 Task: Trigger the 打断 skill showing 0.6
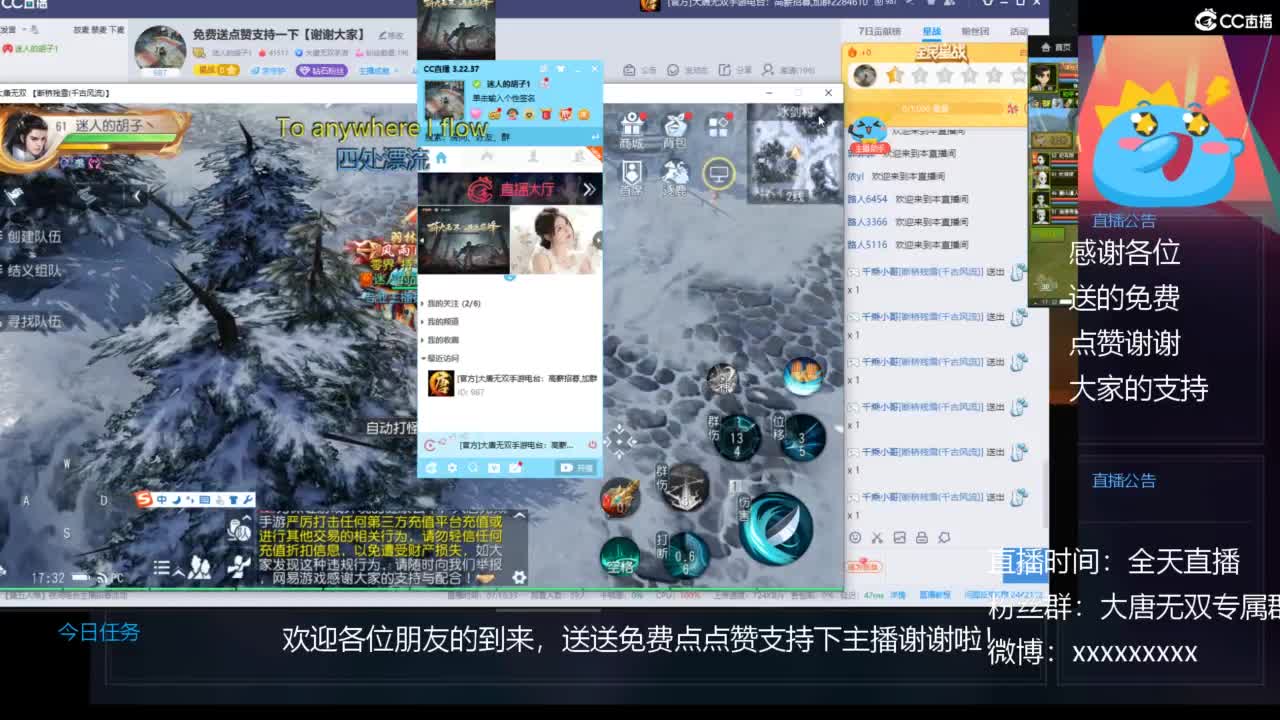(x=685, y=555)
